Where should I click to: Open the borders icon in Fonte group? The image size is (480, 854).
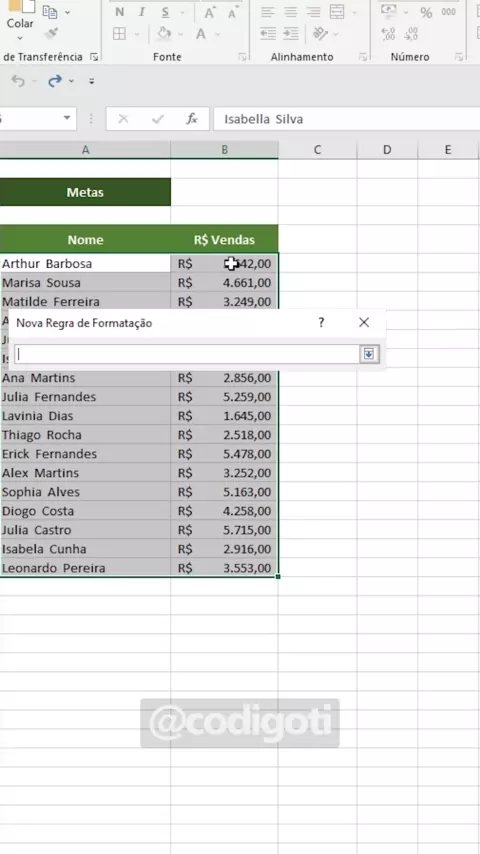tap(119, 34)
